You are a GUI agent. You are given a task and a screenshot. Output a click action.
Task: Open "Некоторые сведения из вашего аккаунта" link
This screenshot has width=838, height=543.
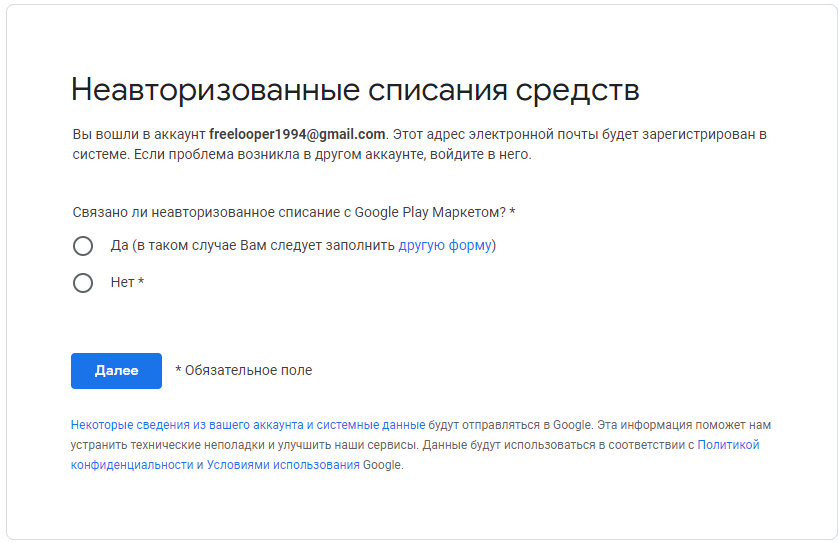point(248,425)
